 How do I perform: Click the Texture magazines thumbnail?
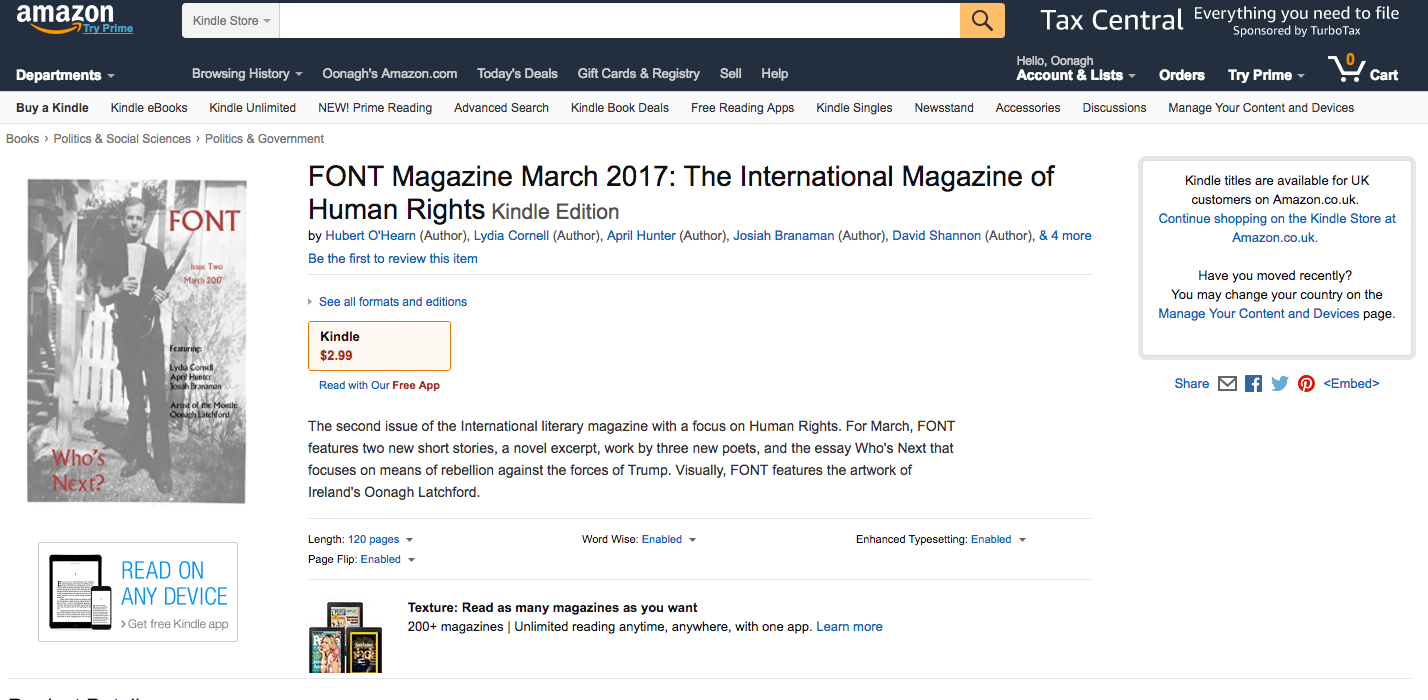tap(346, 637)
